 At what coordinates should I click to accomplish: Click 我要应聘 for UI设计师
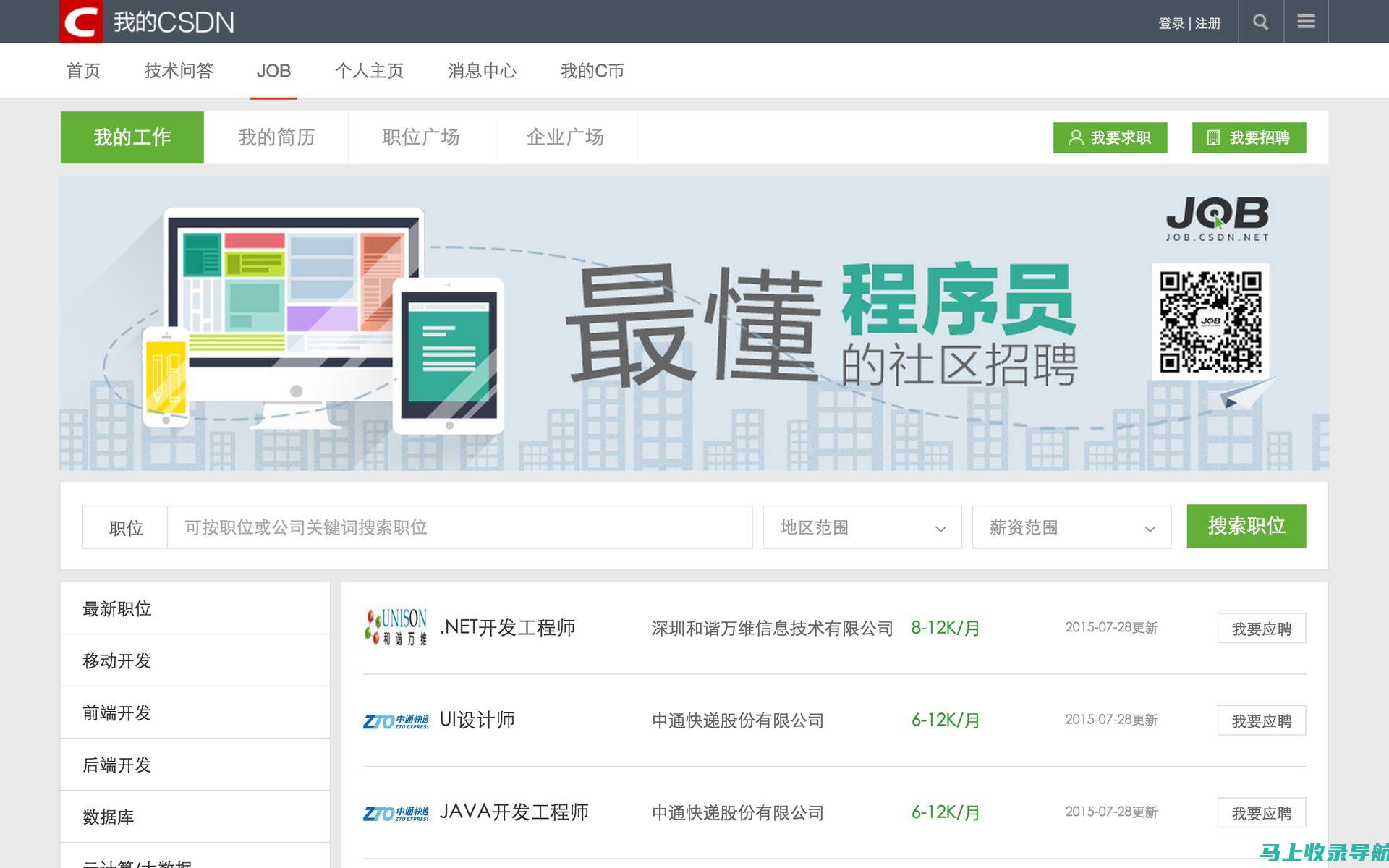[1262, 720]
